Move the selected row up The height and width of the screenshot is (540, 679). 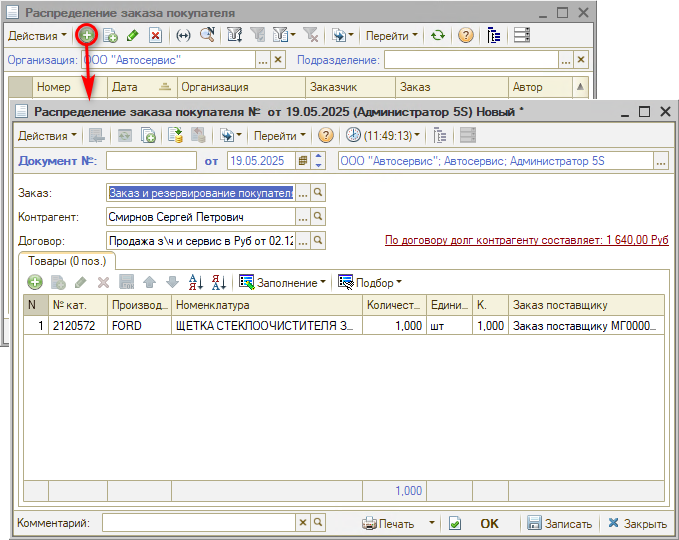coord(149,283)
